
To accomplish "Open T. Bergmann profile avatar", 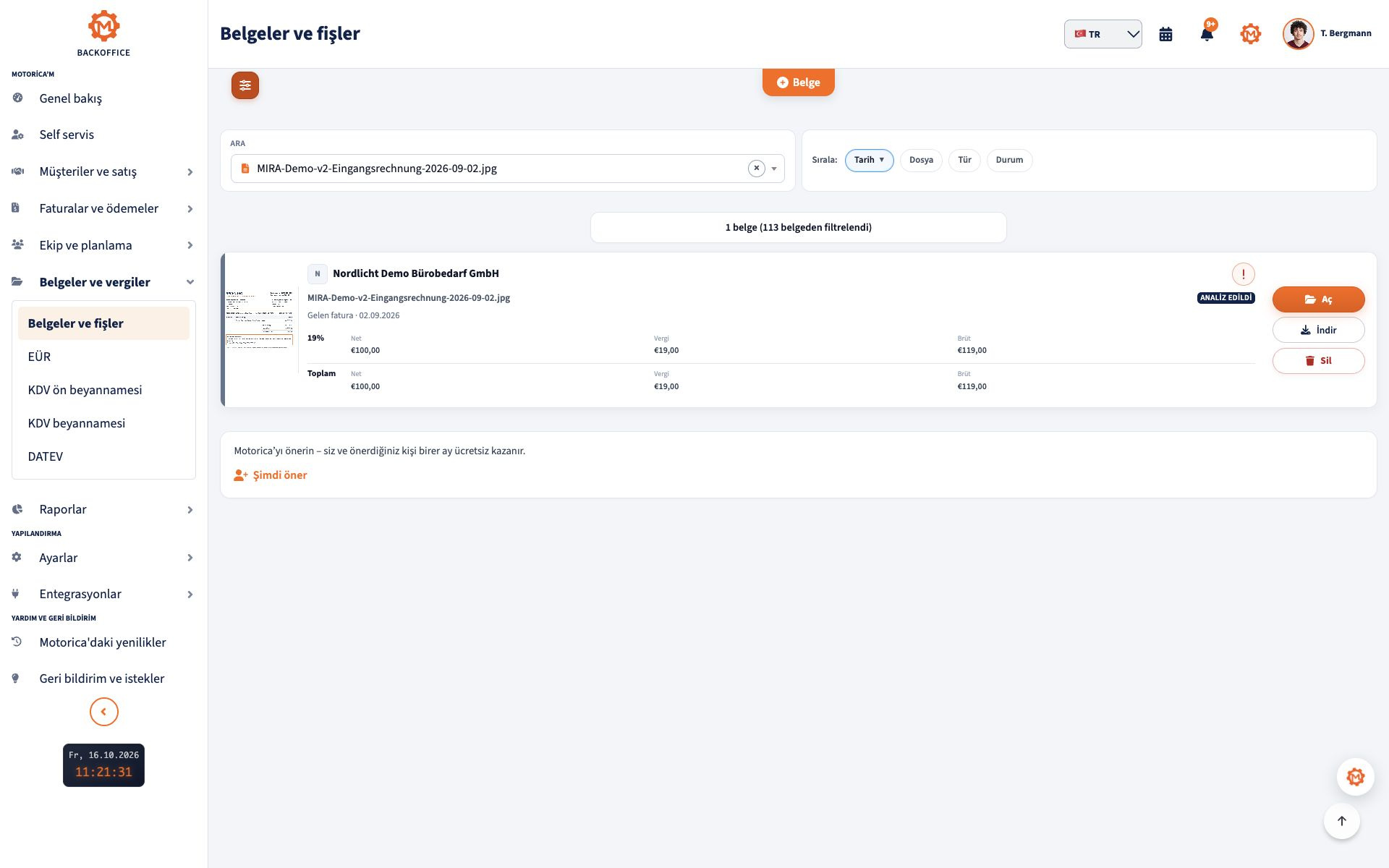I will (1298, 34).
